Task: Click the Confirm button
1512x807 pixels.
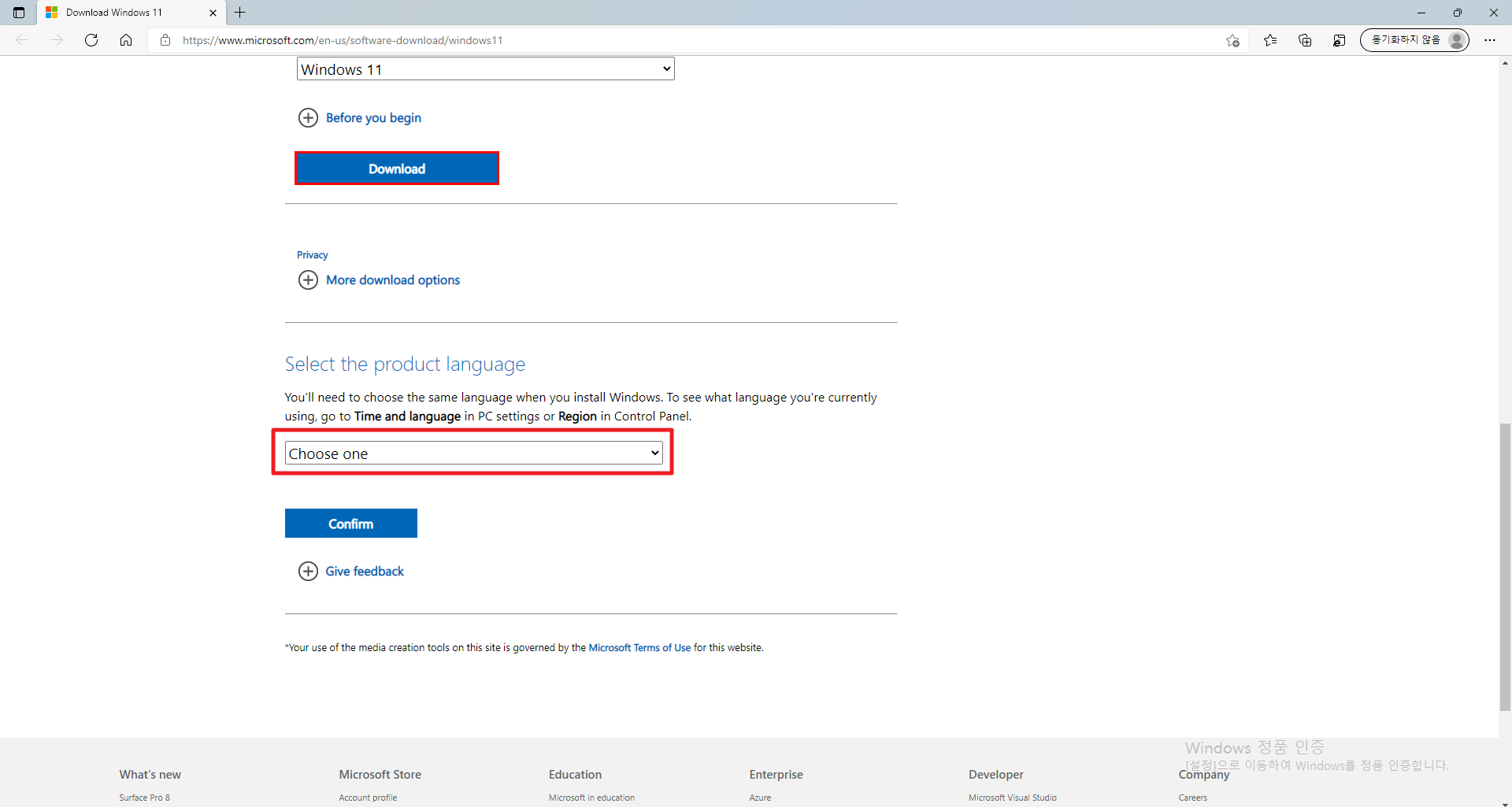Action: tap(351, 524)
